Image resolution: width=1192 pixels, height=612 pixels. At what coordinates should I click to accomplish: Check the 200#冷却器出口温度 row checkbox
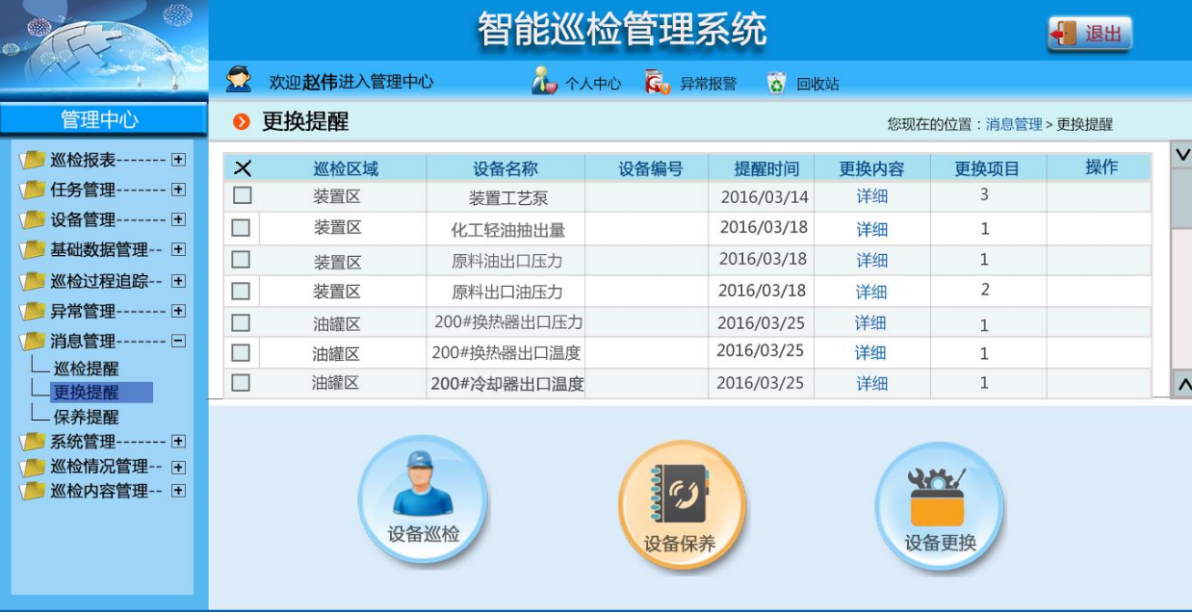240,384
